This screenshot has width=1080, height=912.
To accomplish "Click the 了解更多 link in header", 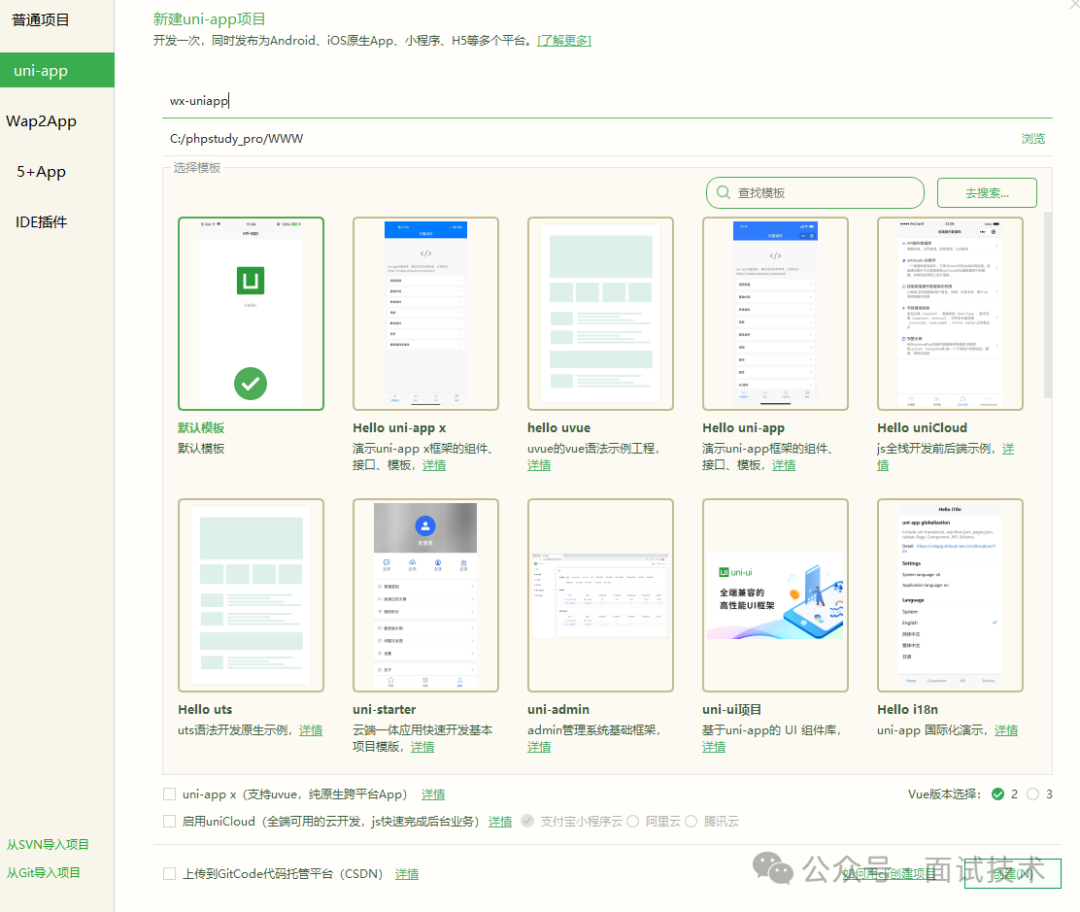I will pyautogui.click(x=564, y=41).
